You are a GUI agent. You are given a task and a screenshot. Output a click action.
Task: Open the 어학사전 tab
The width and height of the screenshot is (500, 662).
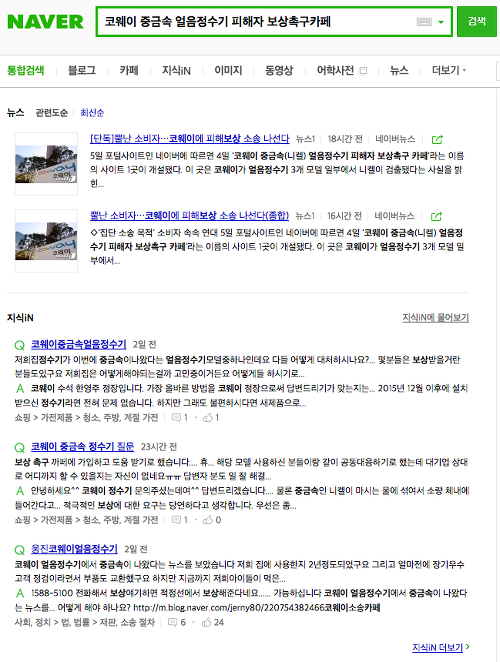pyautogui.click(x=335, y=71)
